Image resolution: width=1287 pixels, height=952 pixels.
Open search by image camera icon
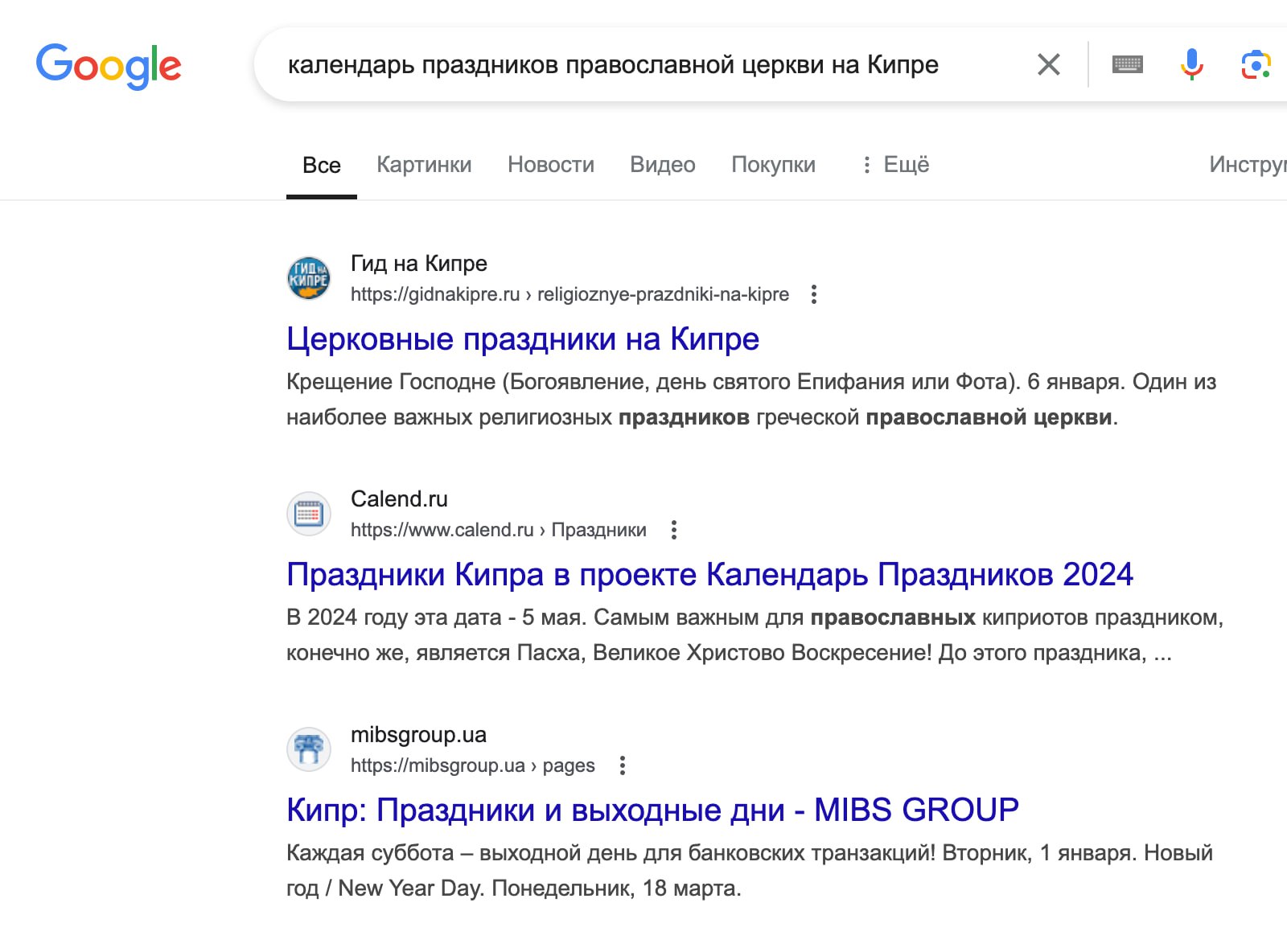coord(1255,64)
